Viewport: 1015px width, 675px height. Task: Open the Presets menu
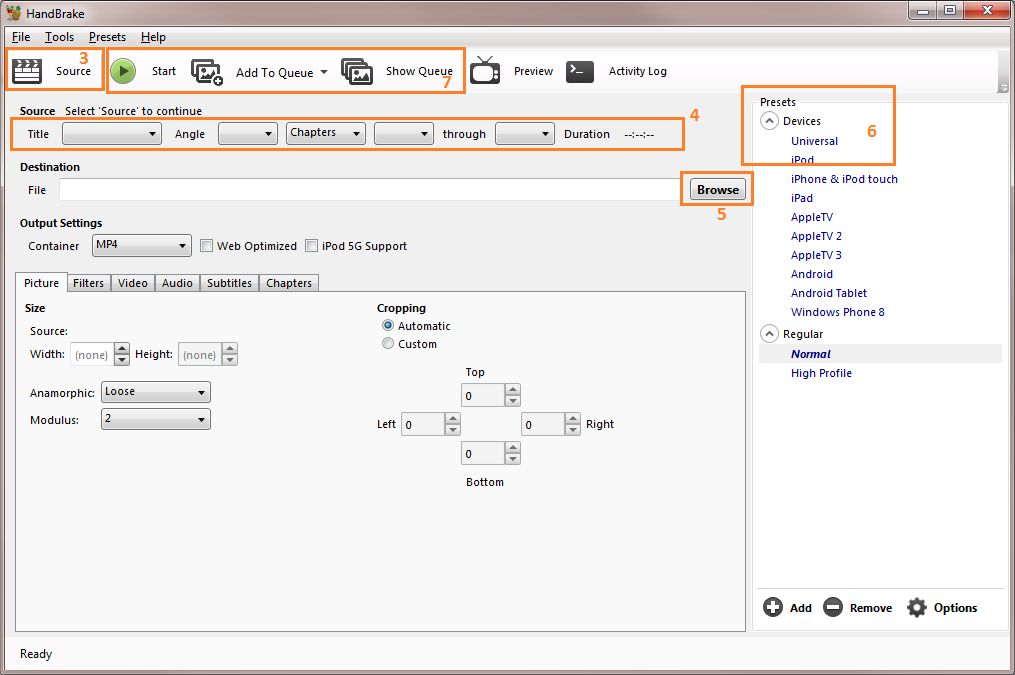pos(107,37)
